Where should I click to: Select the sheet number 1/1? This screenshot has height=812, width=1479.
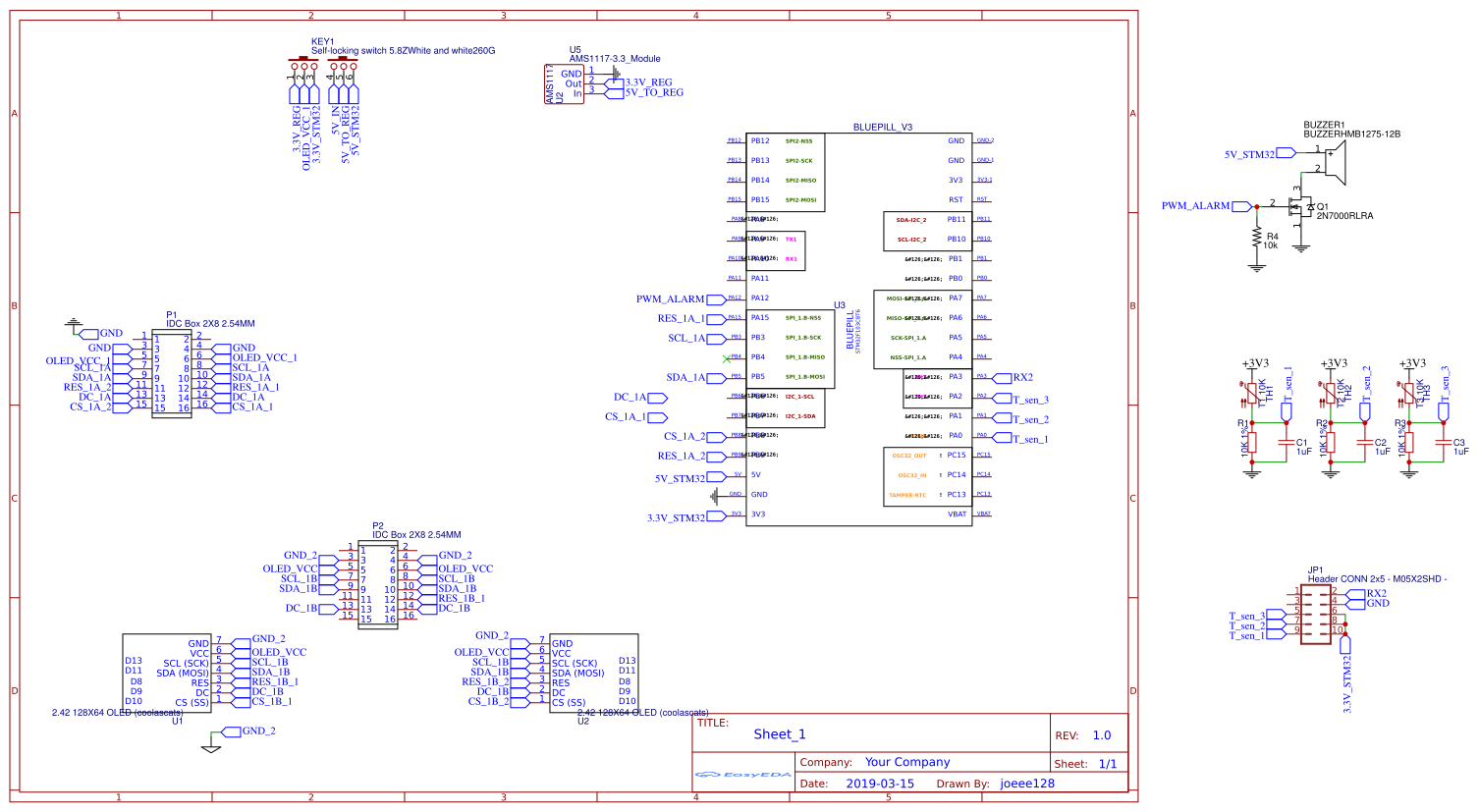point(1108,763)
